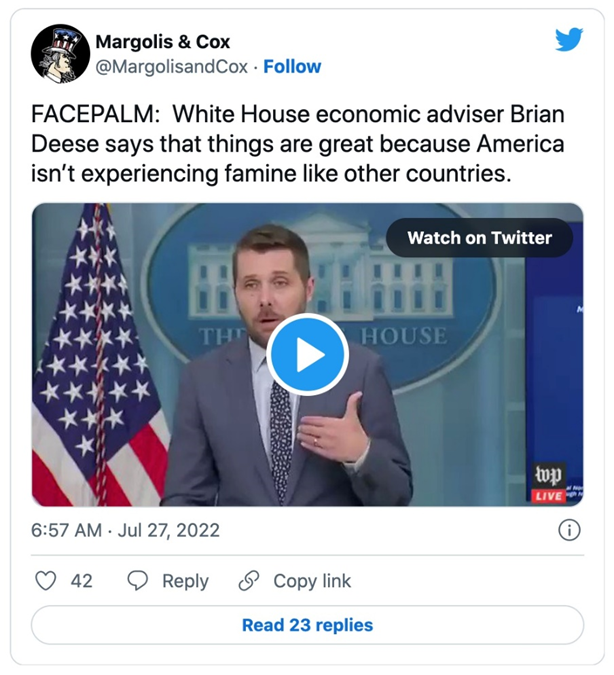Click the Copy link text
Image resolution: width=614 pixels, height=675 pixels.
click(x=312, y=581)
